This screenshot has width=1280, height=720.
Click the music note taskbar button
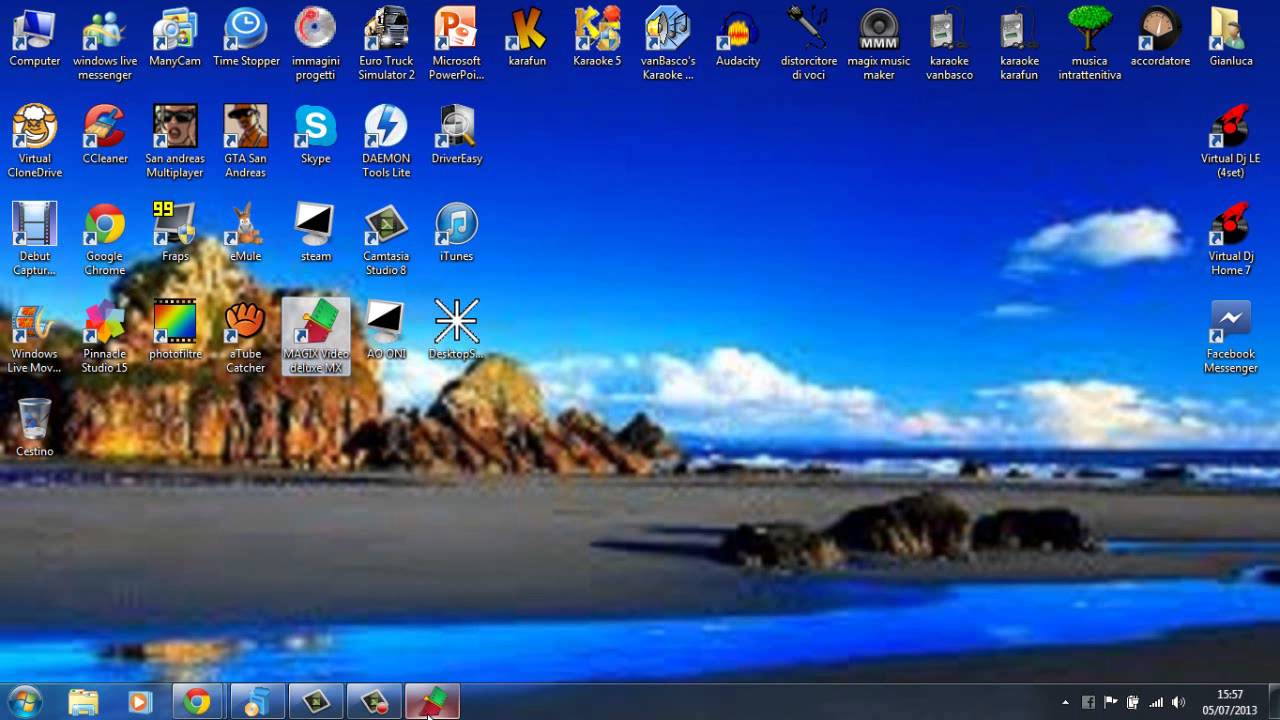point(257,702)
